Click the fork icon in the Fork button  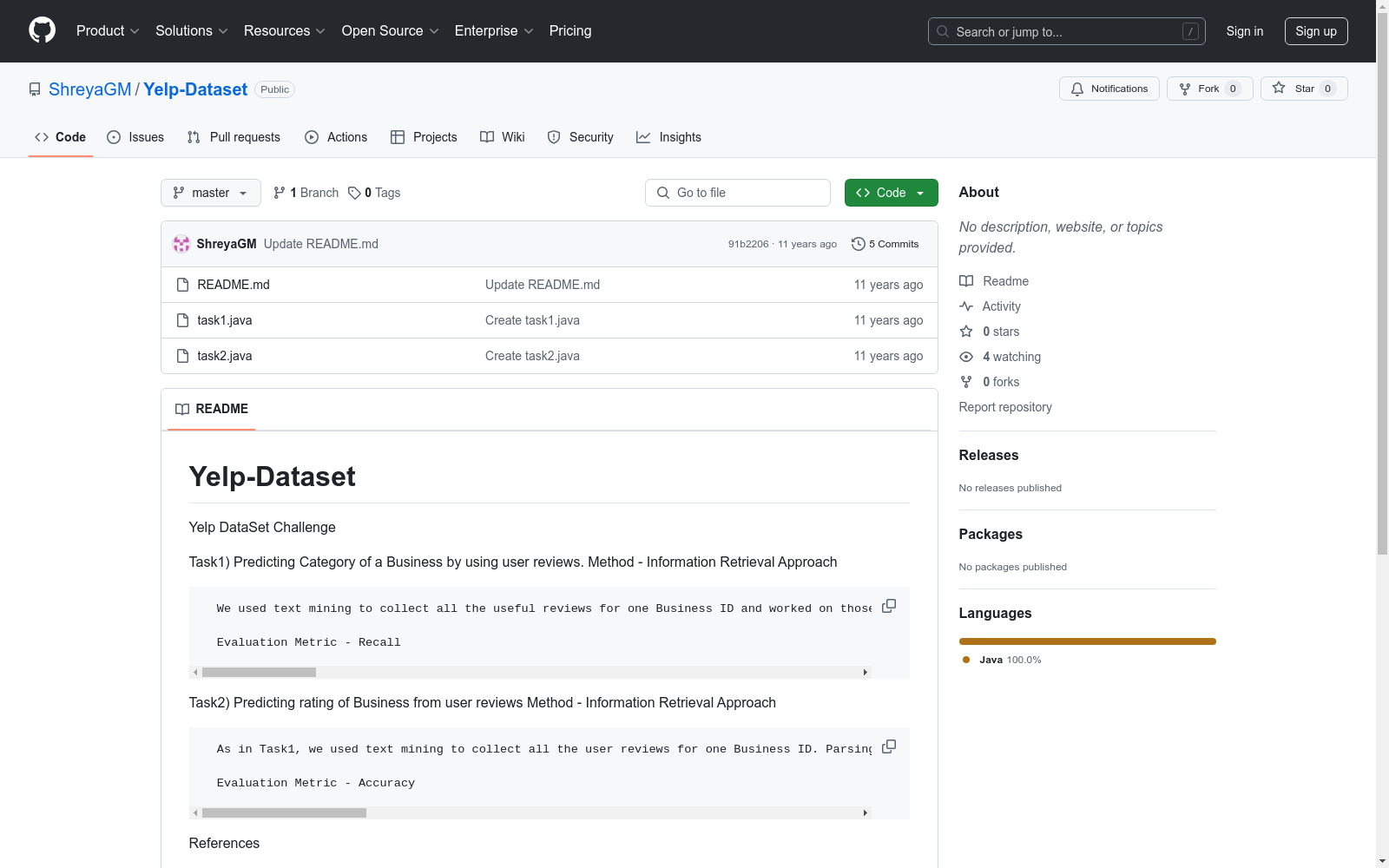pos(1185,89)
